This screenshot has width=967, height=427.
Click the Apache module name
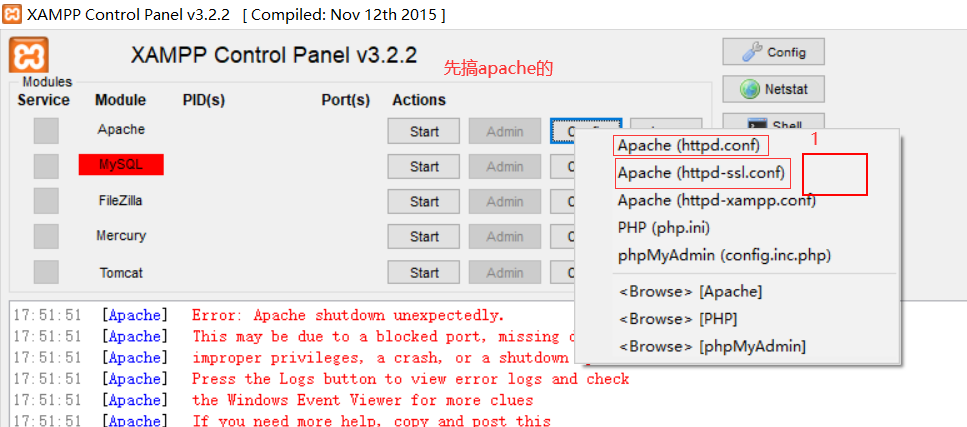[x=121, y=130]
